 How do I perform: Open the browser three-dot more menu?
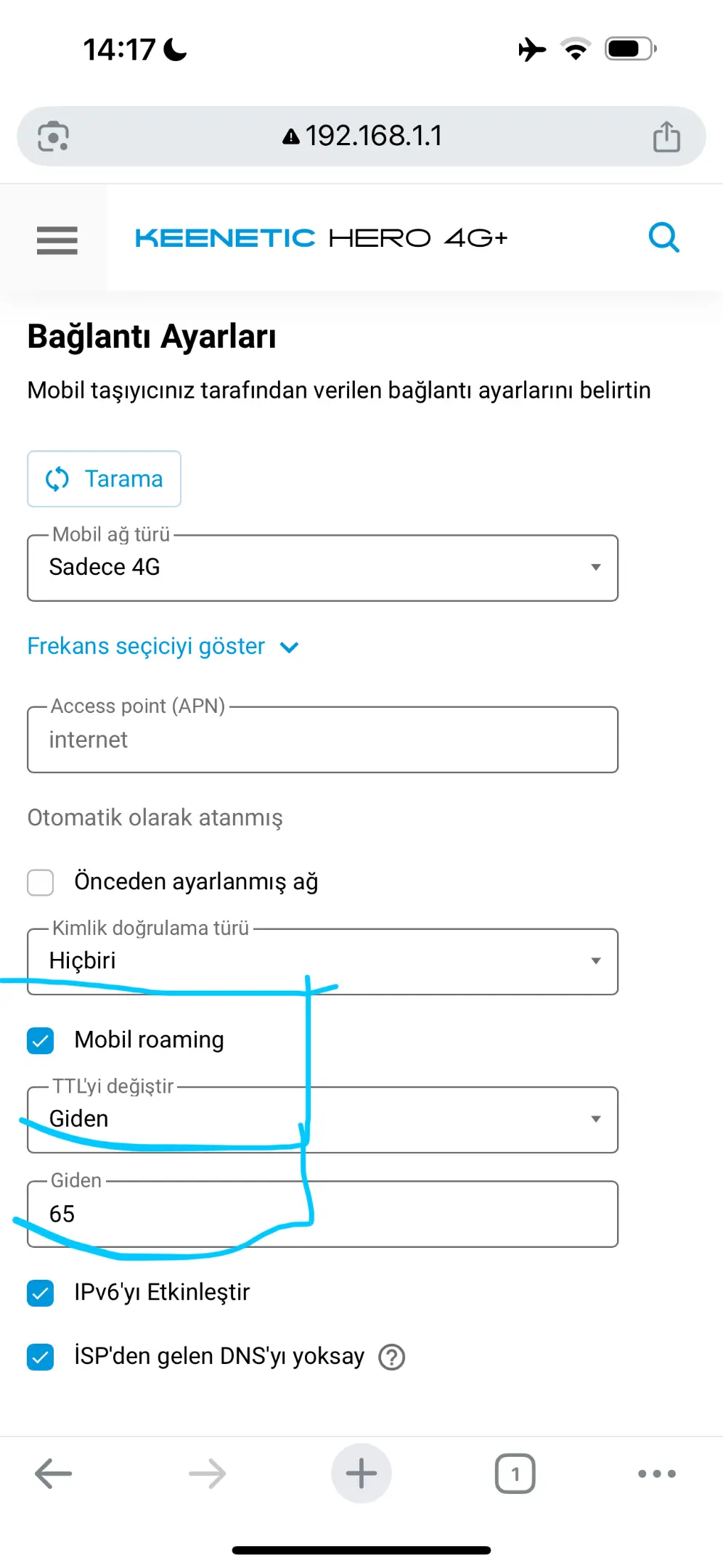[x=657, y=1474]
